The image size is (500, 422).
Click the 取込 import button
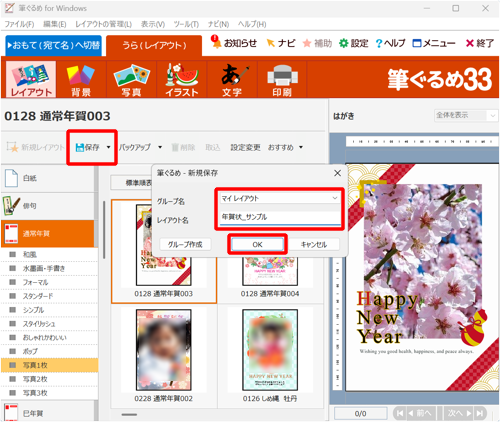213,147
